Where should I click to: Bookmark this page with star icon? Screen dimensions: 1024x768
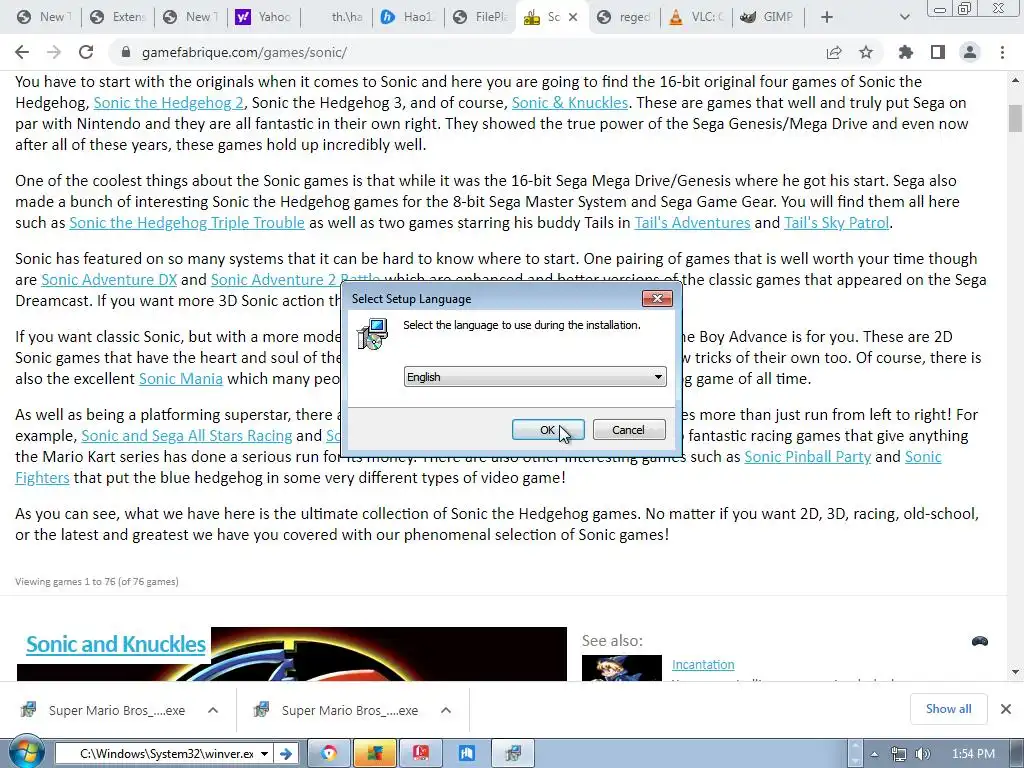[866, 52]
